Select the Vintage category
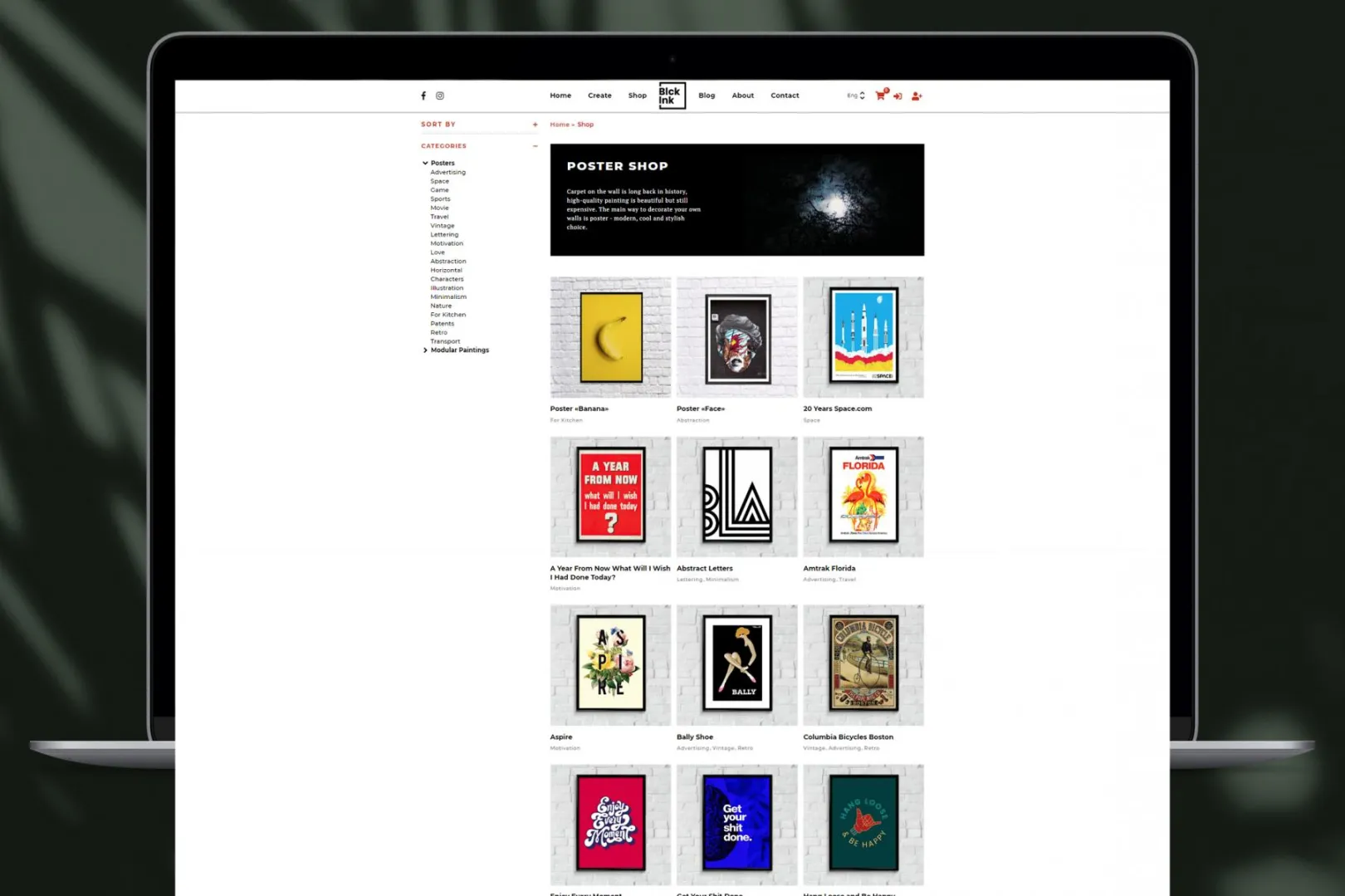The width and height of the screenshot is (1345, 896). 443,226
